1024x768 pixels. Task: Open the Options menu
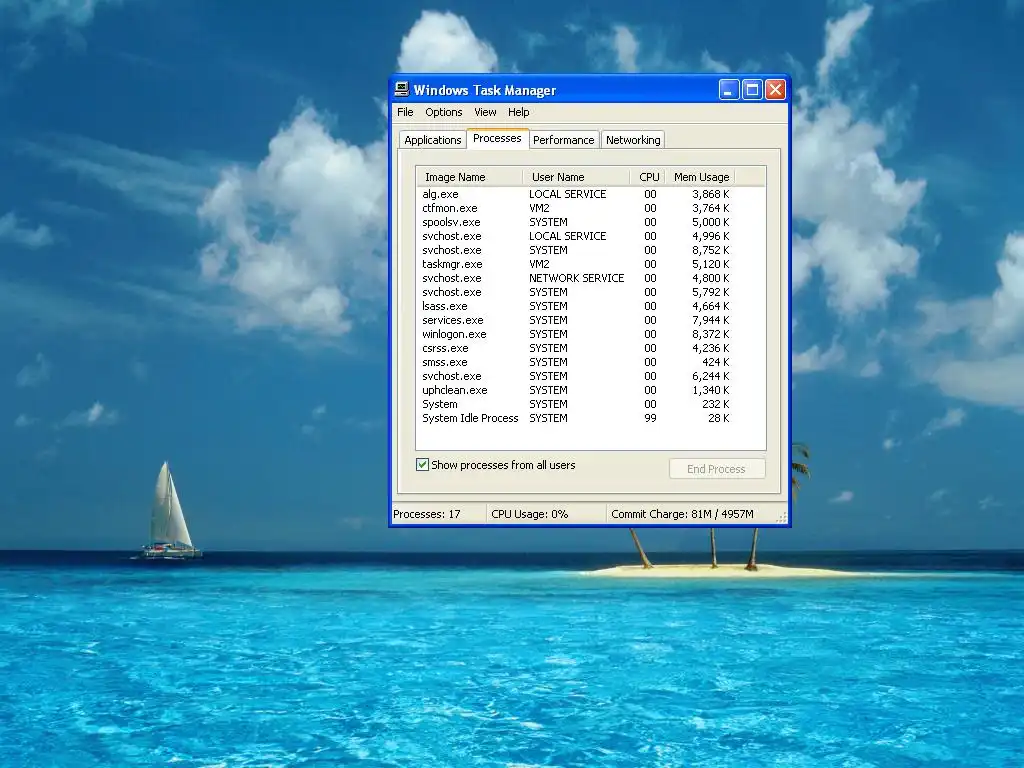[x=443, y=112]
